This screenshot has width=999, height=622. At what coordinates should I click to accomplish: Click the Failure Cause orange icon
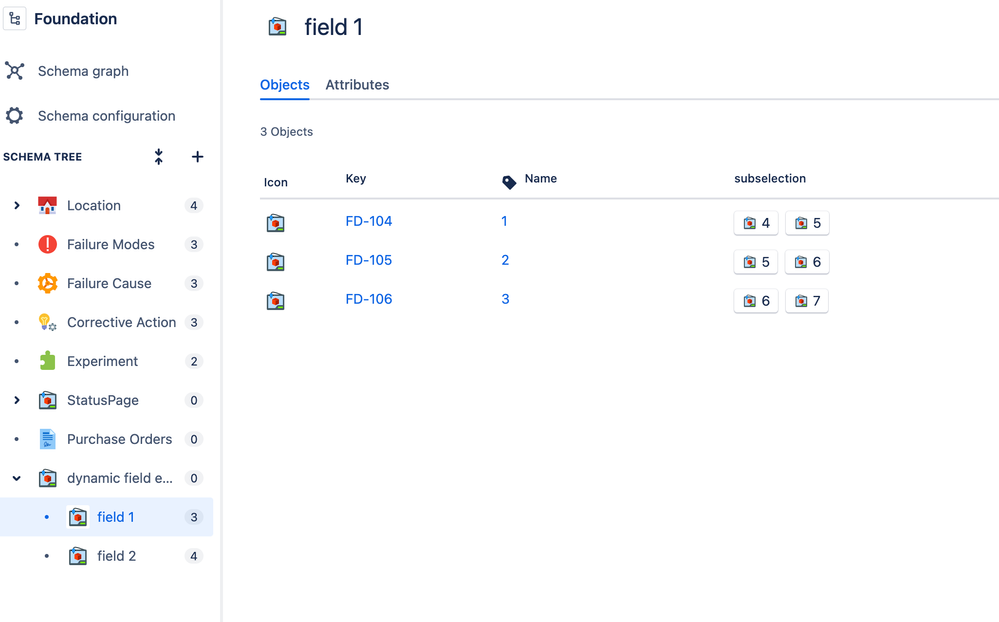[47, 284]
